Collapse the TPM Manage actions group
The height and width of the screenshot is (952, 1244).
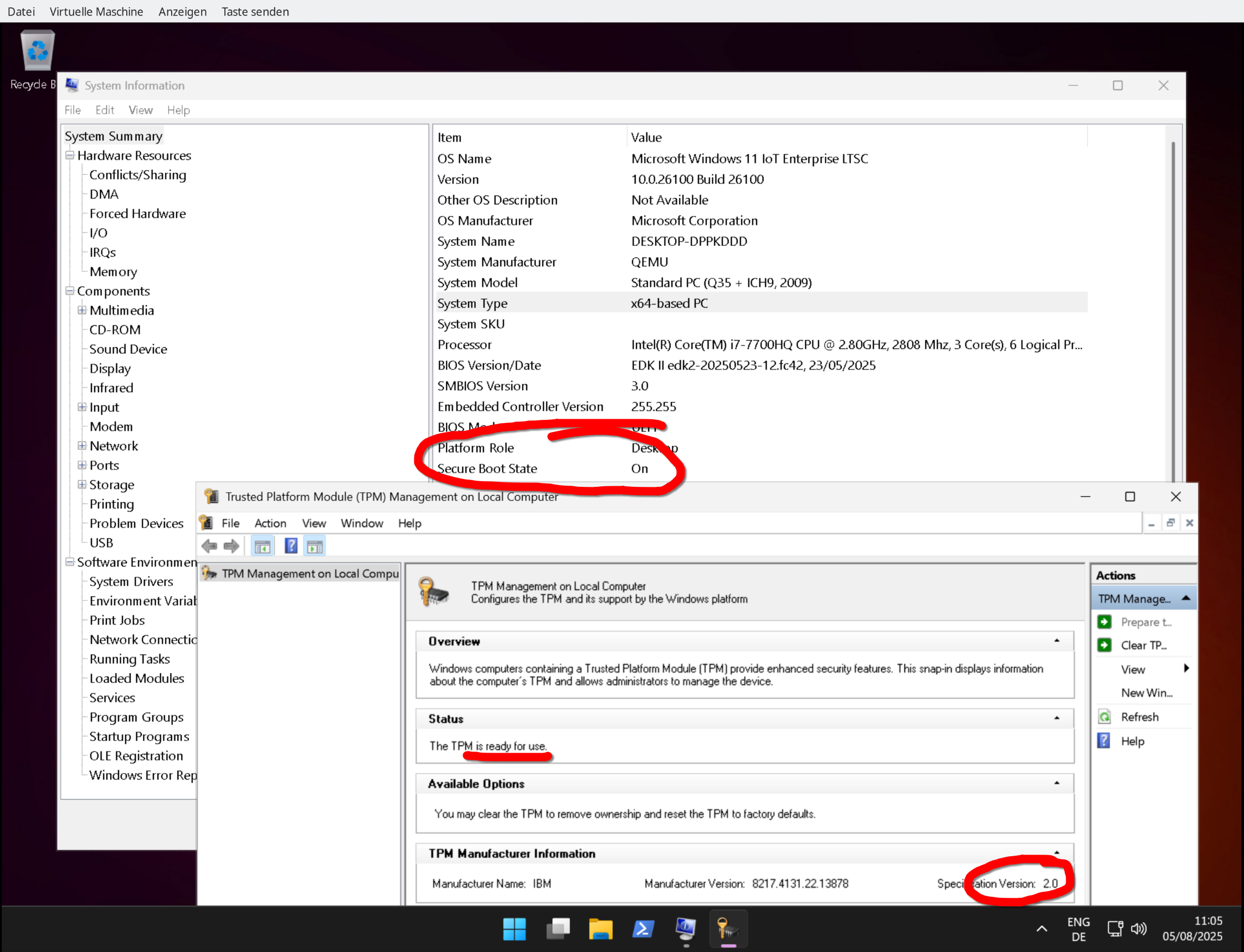(1186, 598)
